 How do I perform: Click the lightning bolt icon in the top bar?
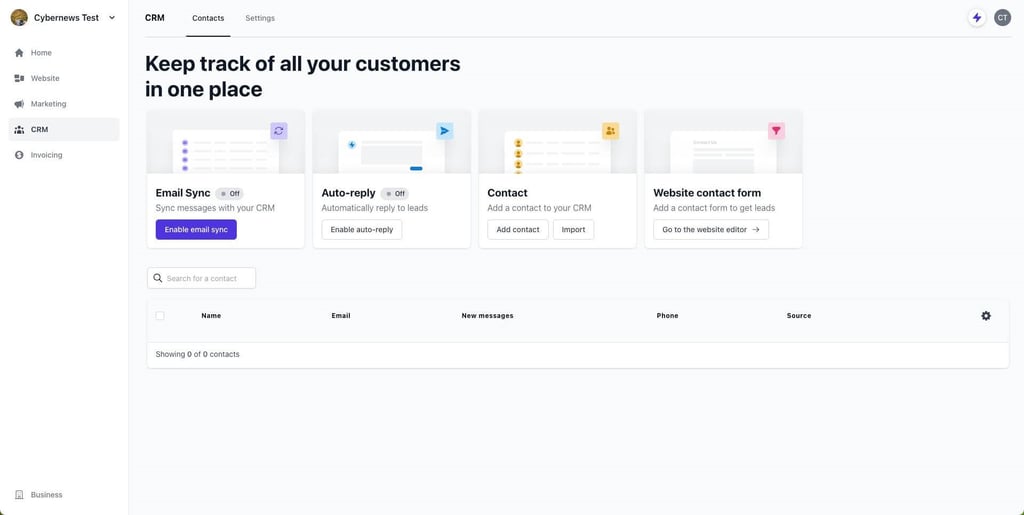pyautogui.click(x=977, y=18)
